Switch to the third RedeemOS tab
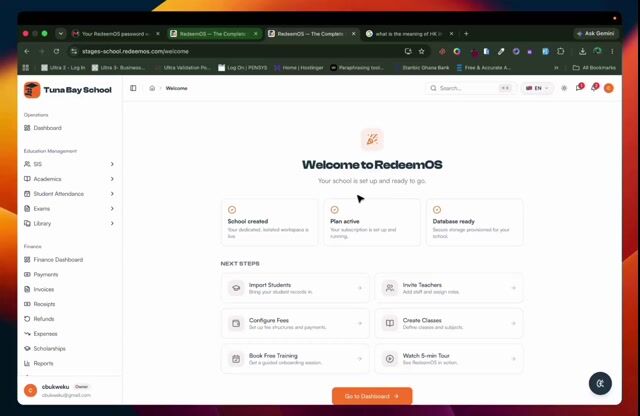 (x=312, y=34)
